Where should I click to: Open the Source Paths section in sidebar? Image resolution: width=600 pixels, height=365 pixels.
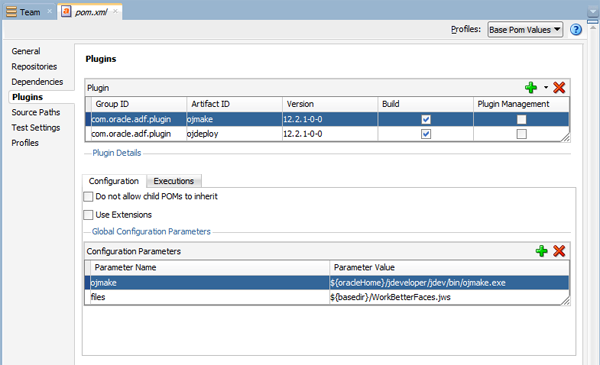[36, 112]
